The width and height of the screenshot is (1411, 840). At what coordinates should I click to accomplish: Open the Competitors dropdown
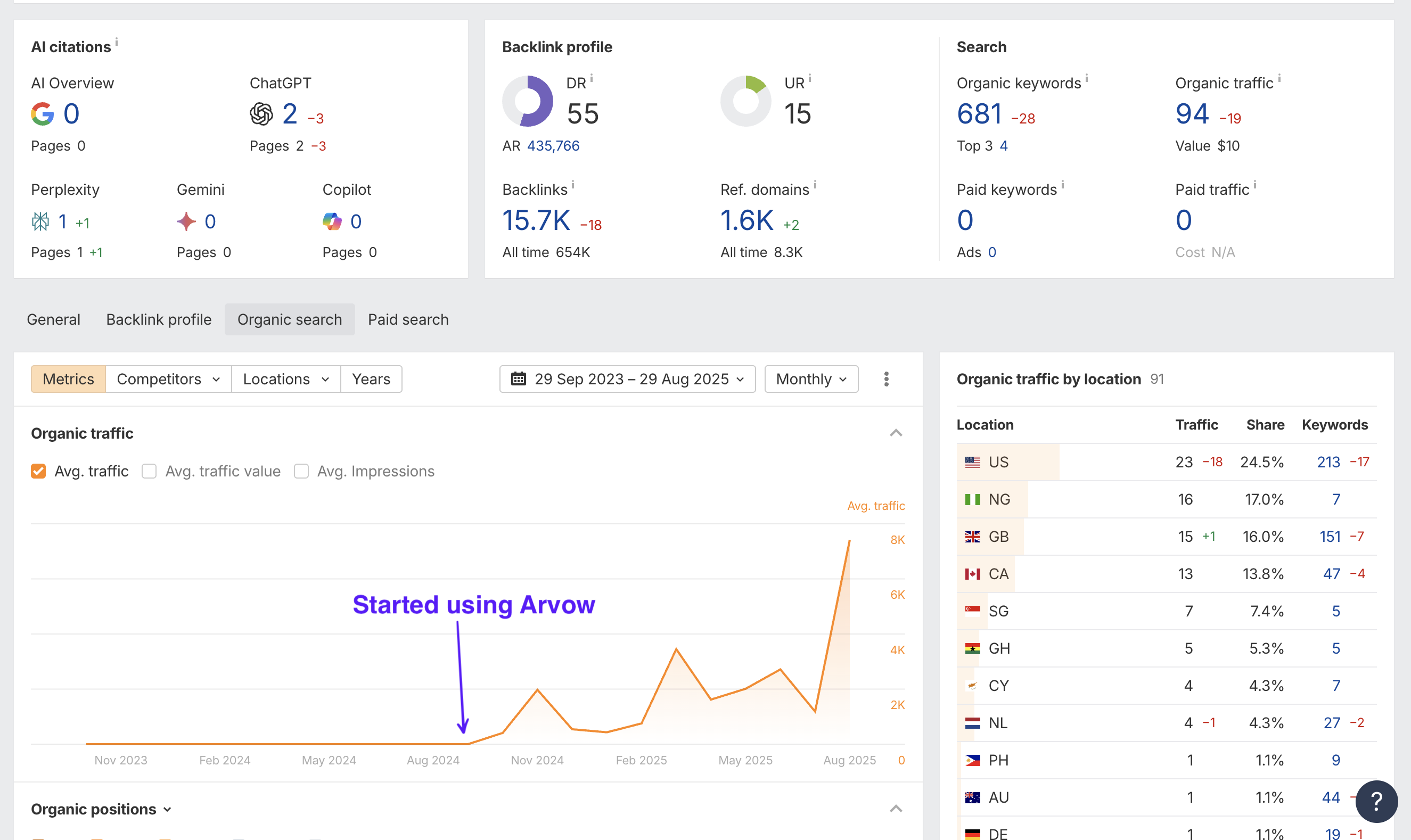click(x=168, y=379)
